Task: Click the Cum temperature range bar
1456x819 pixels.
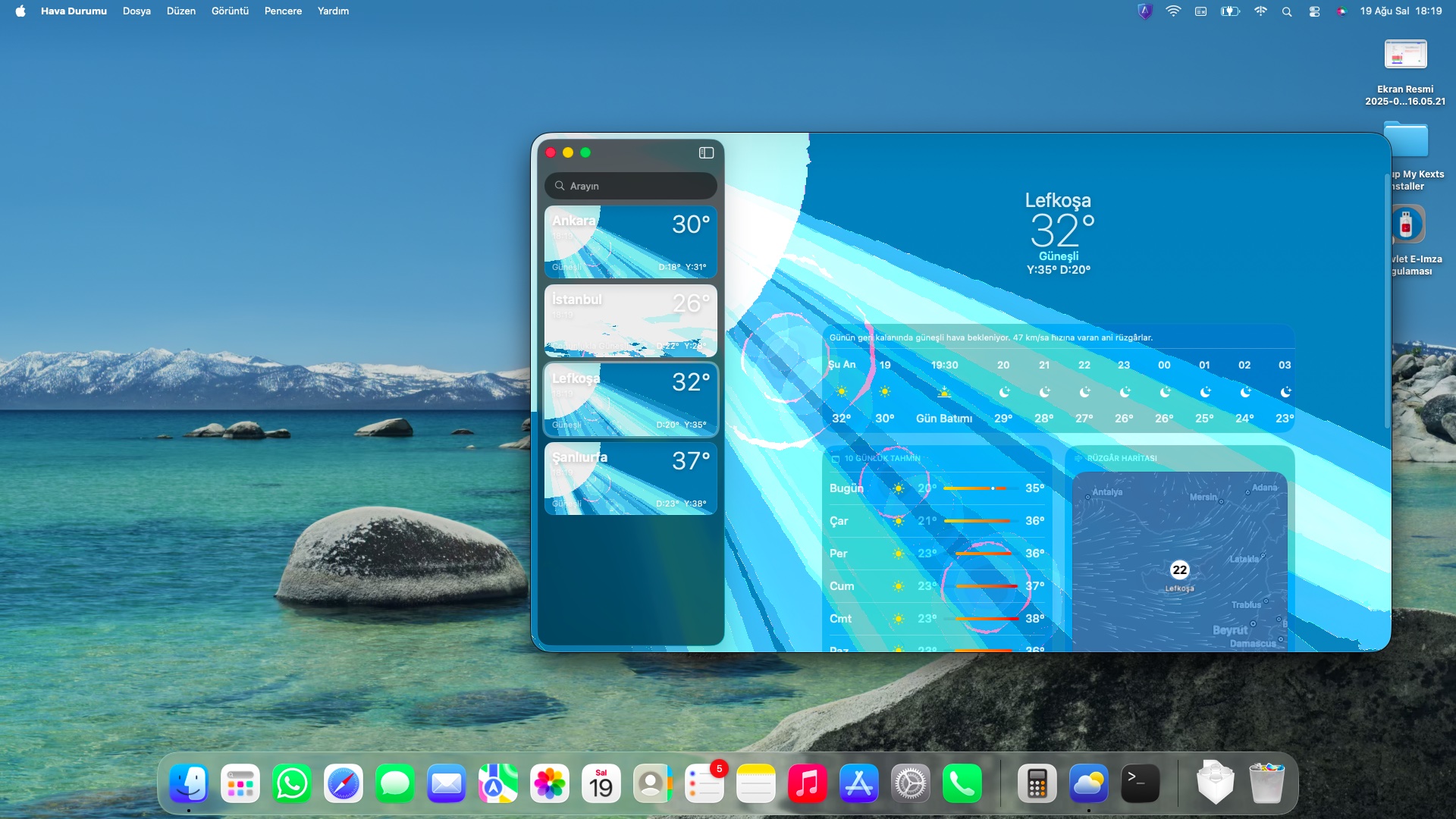Action: 986,586
